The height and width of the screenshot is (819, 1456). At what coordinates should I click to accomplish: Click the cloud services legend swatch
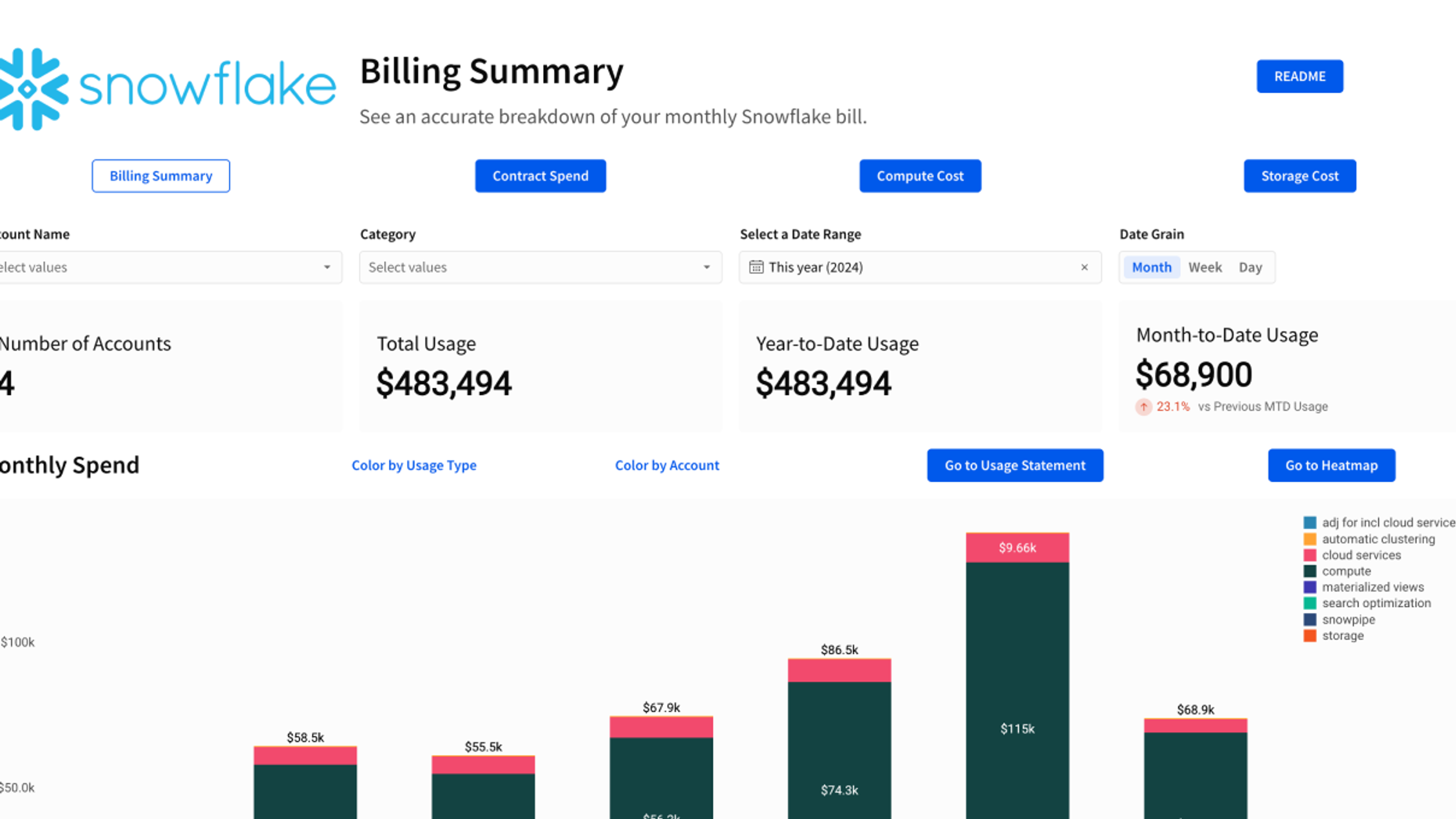1310,555
